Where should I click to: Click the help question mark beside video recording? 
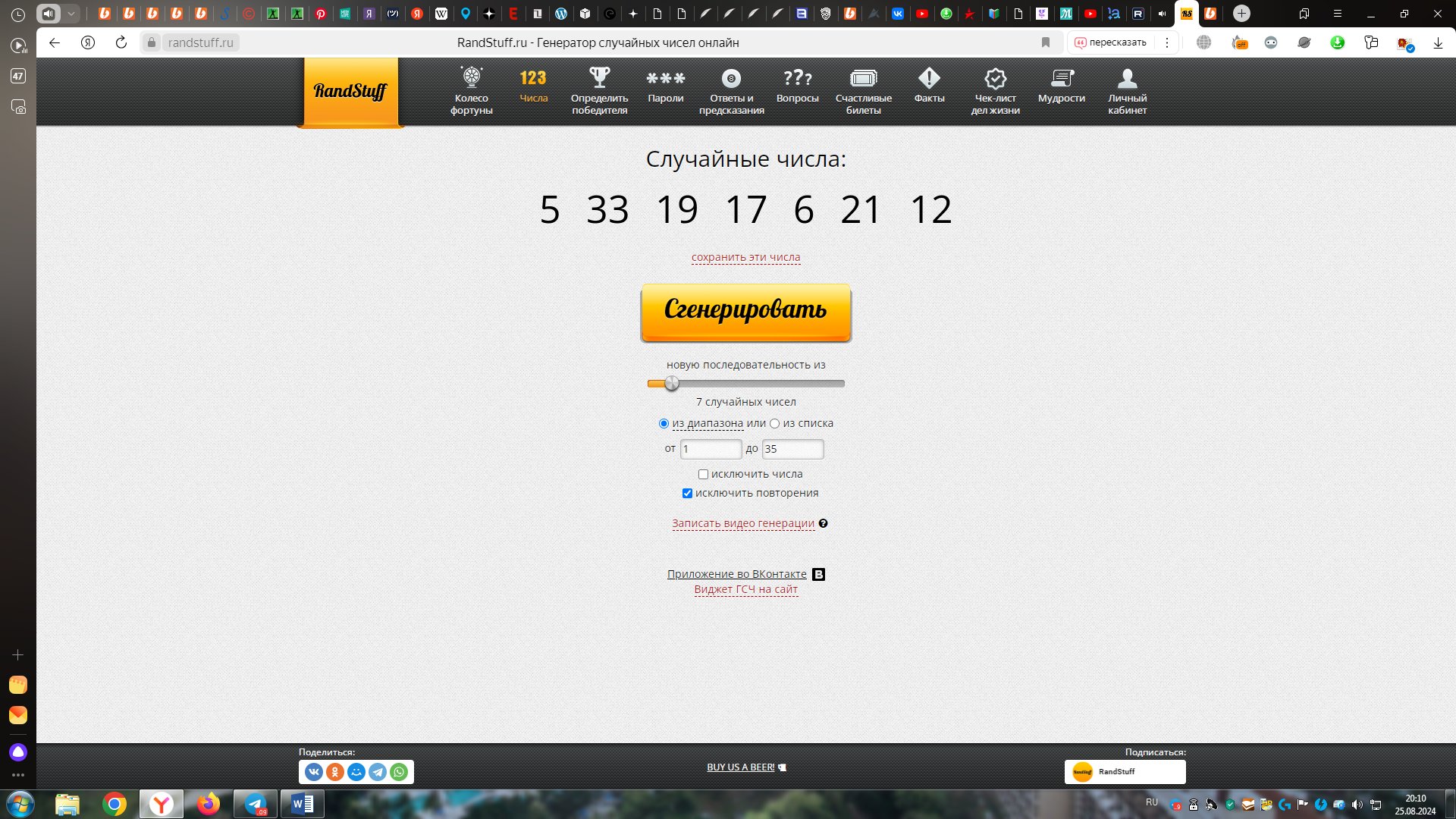click(x=823, y=523)
